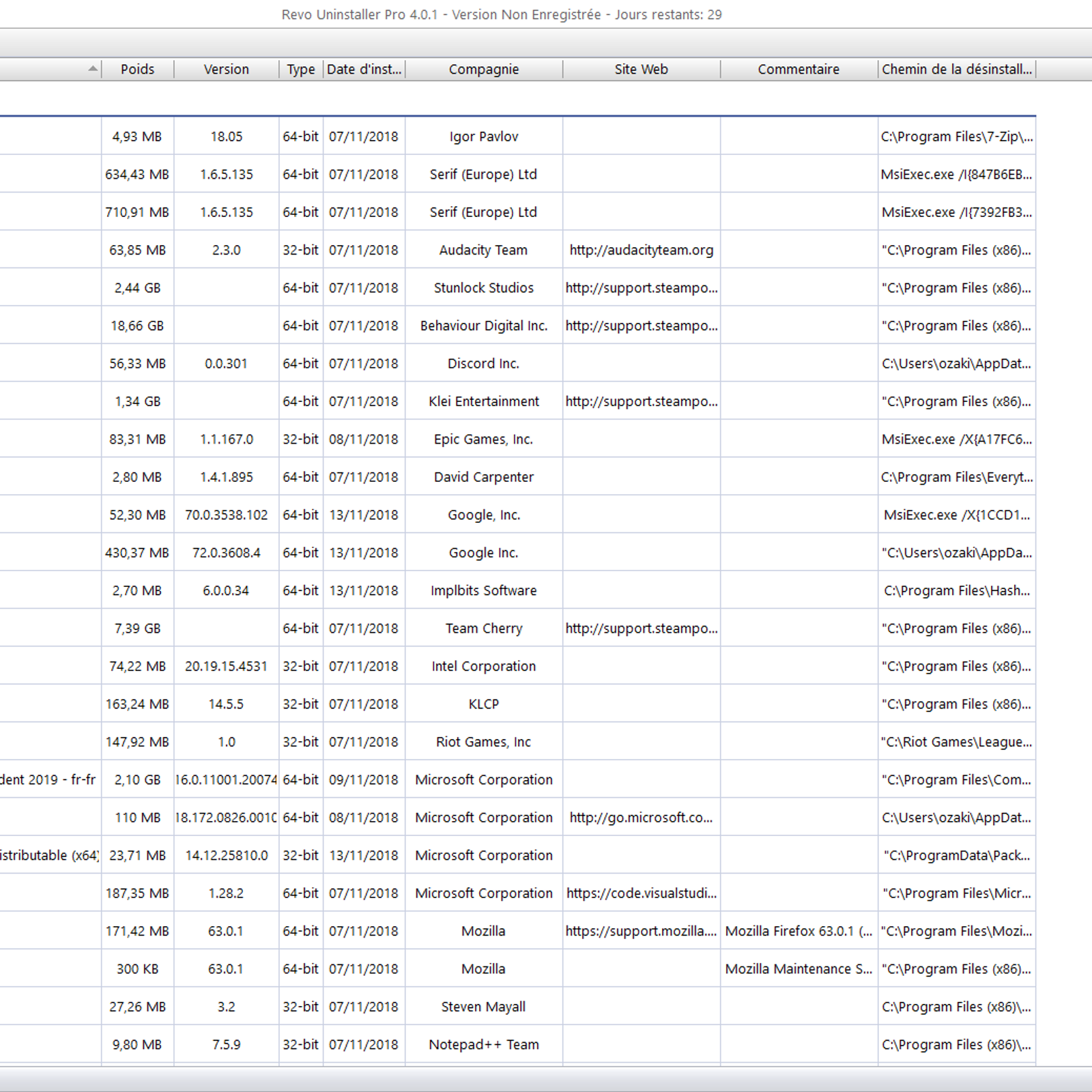Click the 0.0.301 version cell

(227, 364)
